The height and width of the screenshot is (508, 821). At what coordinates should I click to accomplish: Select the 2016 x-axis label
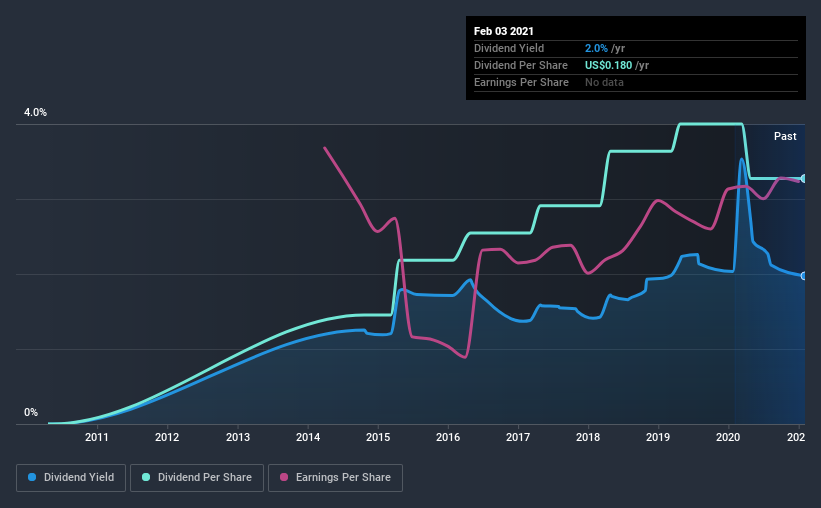[448, 437]
